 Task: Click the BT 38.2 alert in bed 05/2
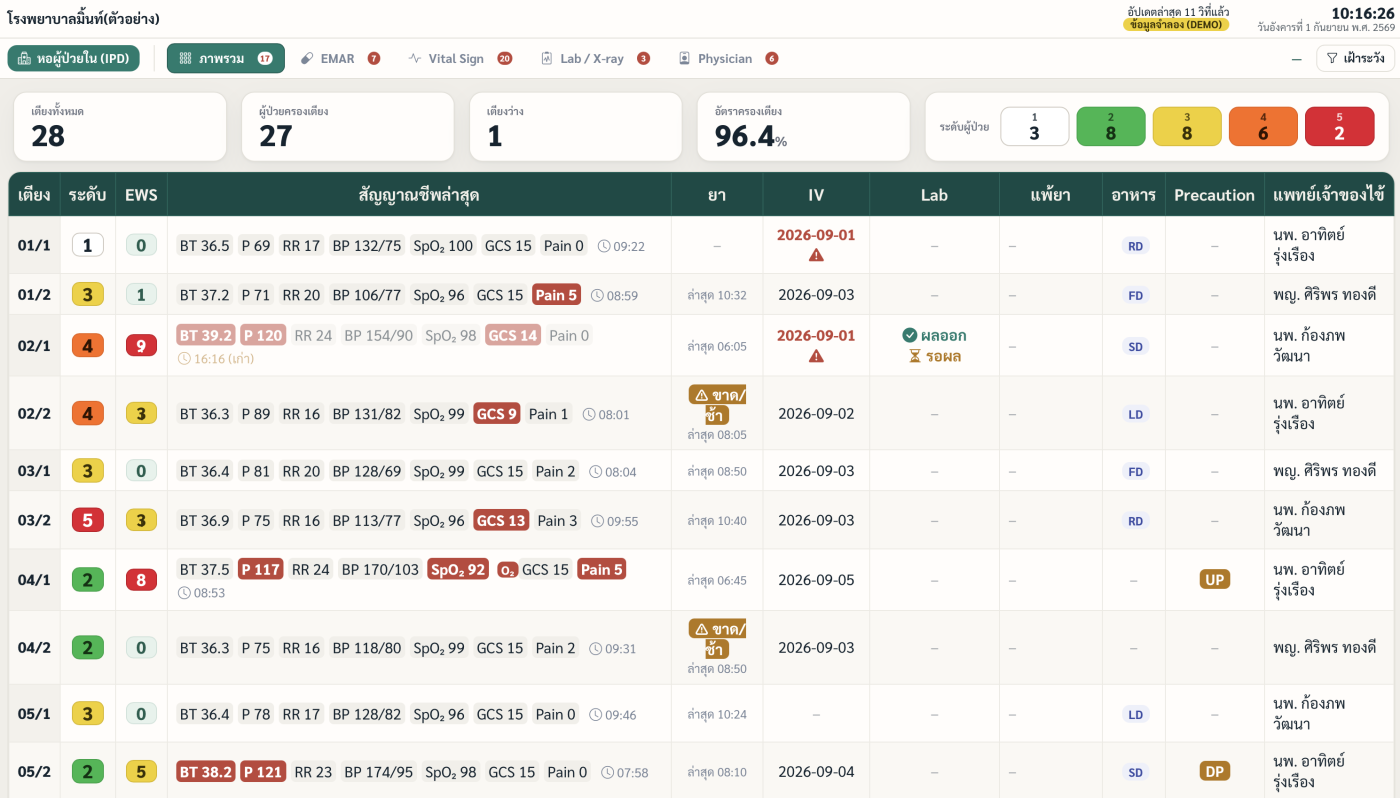[x=206, y=772]
